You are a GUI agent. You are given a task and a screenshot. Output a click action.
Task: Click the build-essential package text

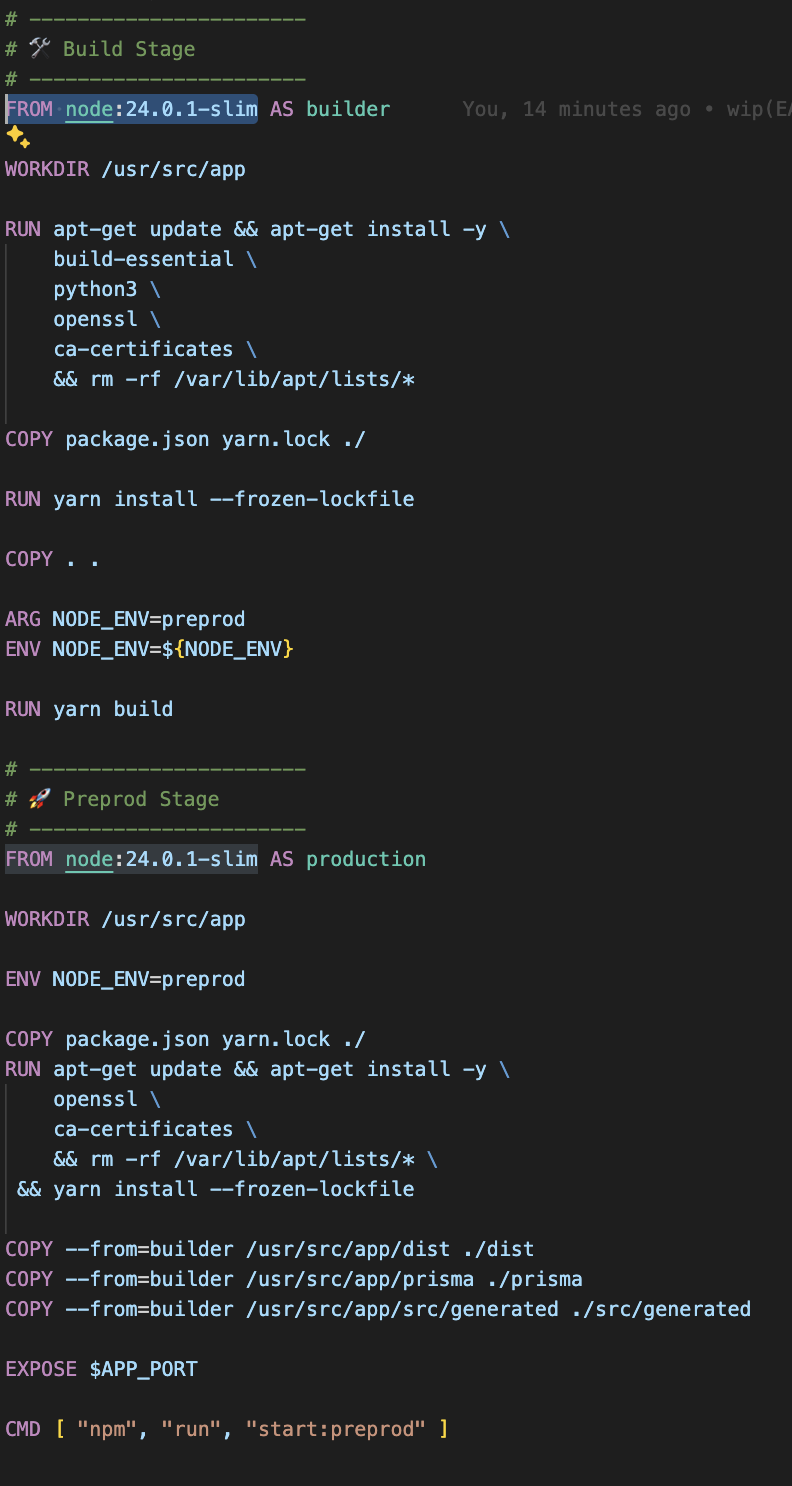click(143, 259)
